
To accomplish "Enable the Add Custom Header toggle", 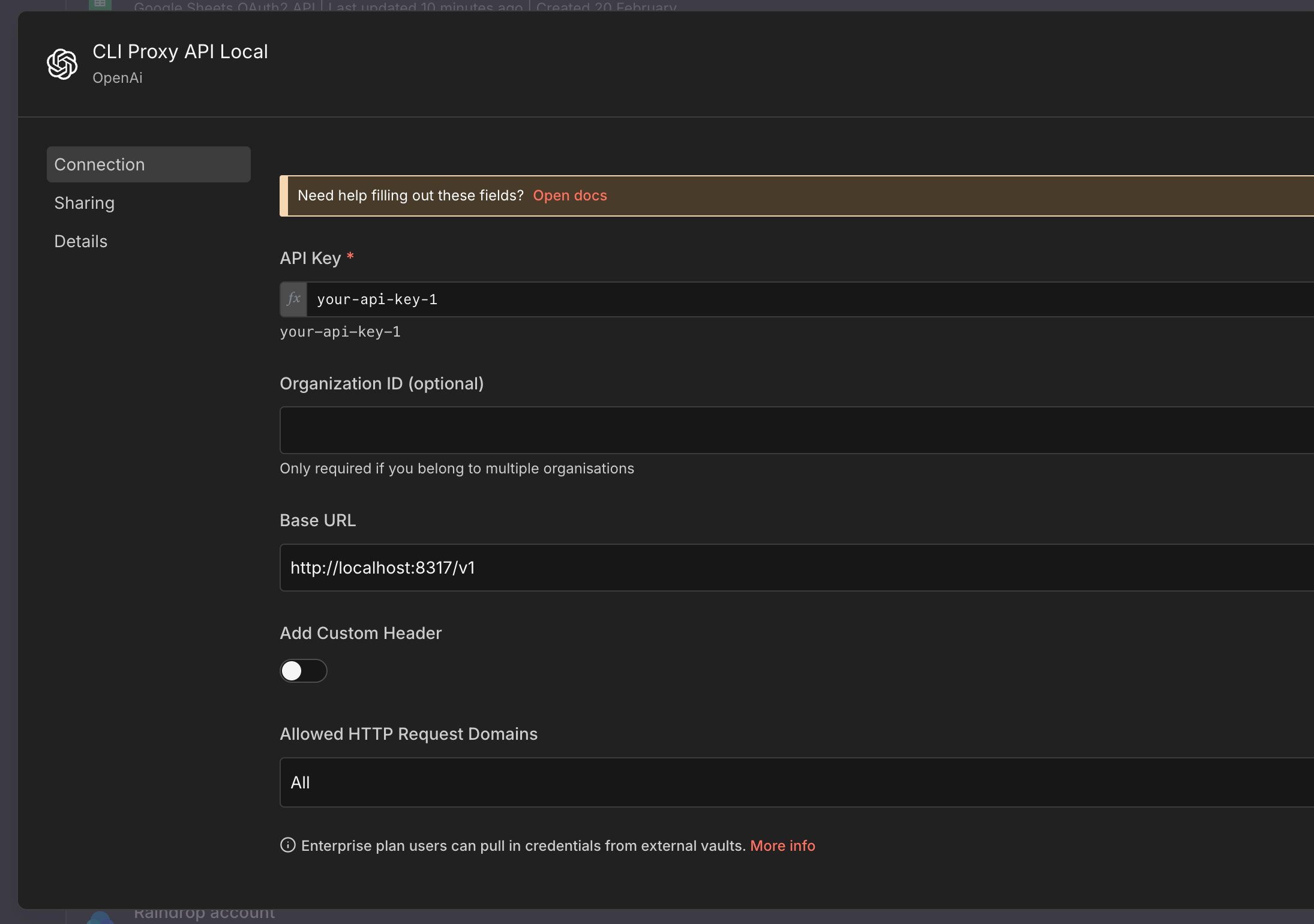I will tap(304, 671).
